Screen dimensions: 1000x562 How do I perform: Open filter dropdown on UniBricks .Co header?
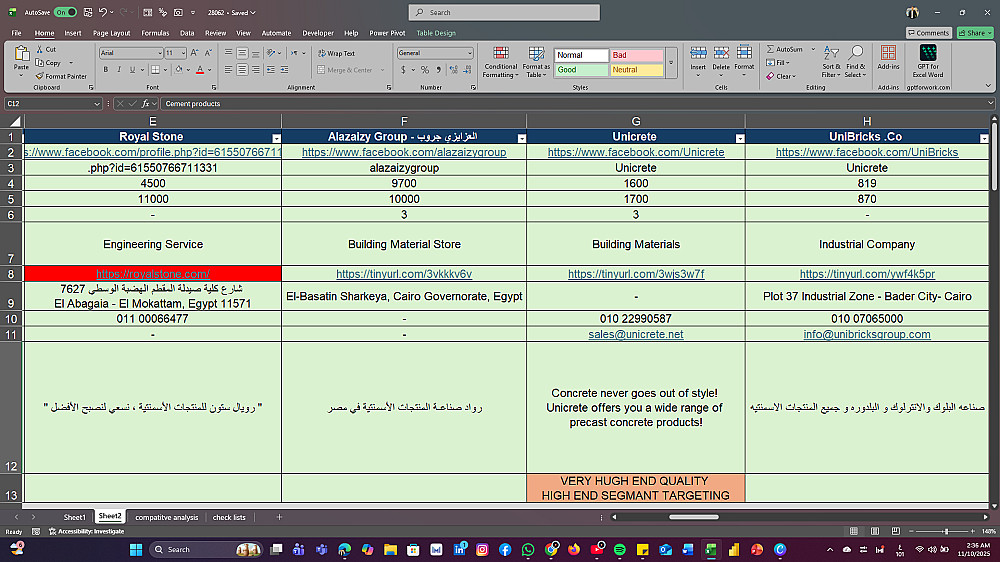tap(984, 138)
